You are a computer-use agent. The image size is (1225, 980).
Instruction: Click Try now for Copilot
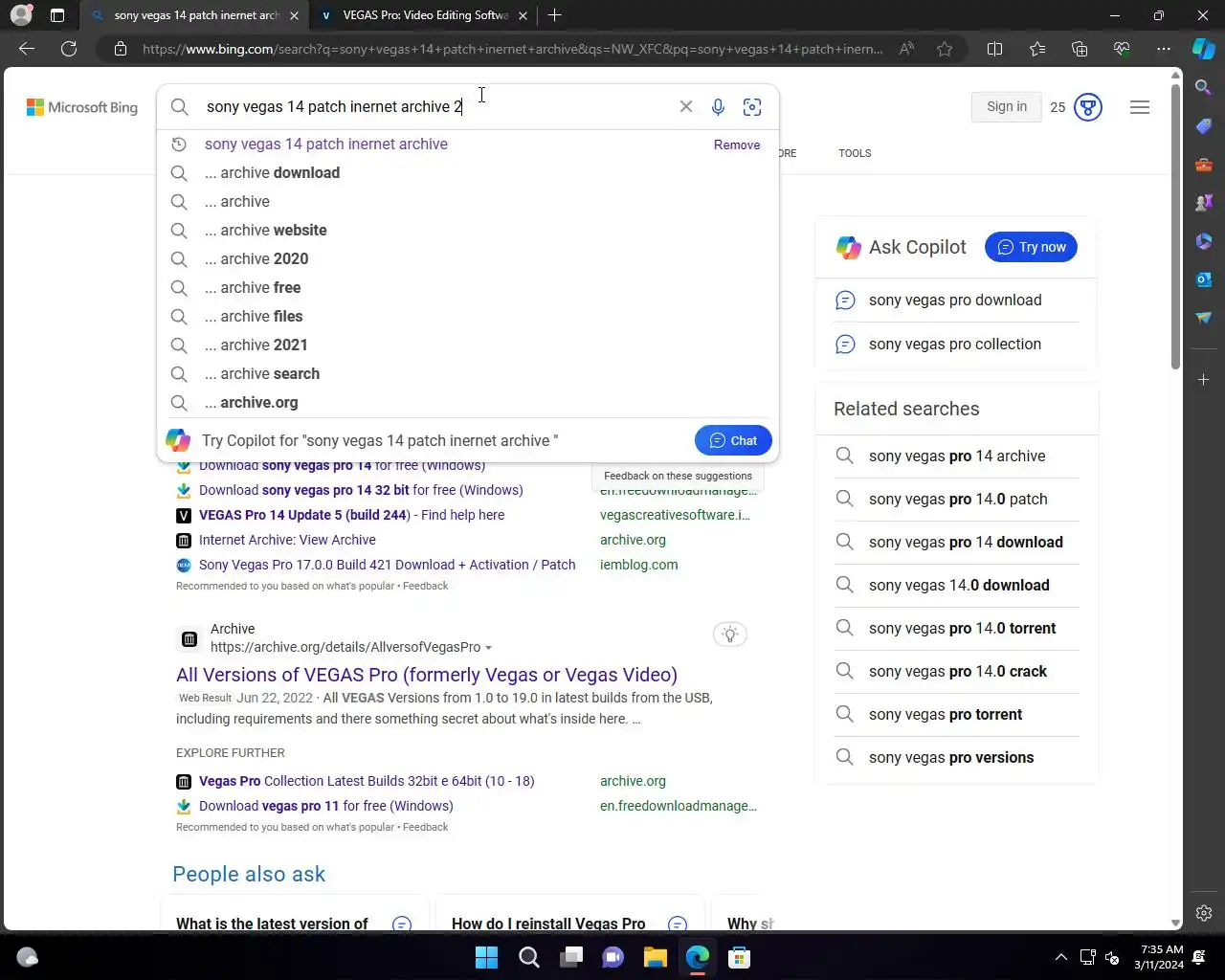click(1031, 247)
